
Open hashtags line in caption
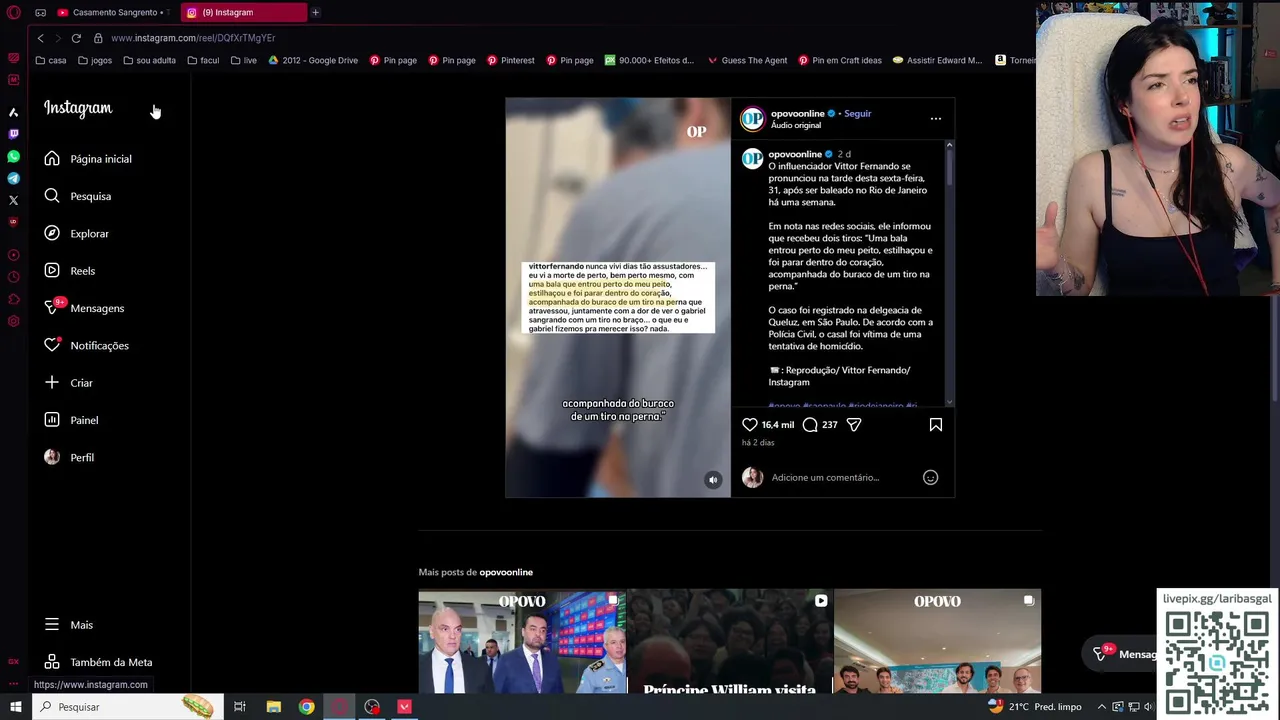(843, 405)
